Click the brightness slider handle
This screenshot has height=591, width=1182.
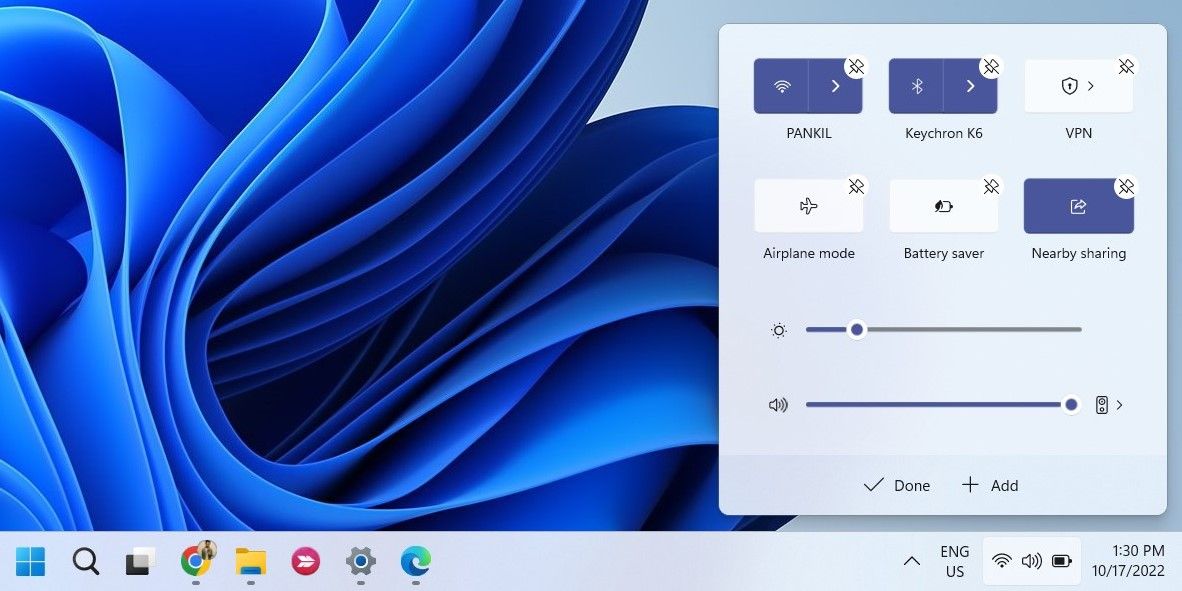point(856,329)
